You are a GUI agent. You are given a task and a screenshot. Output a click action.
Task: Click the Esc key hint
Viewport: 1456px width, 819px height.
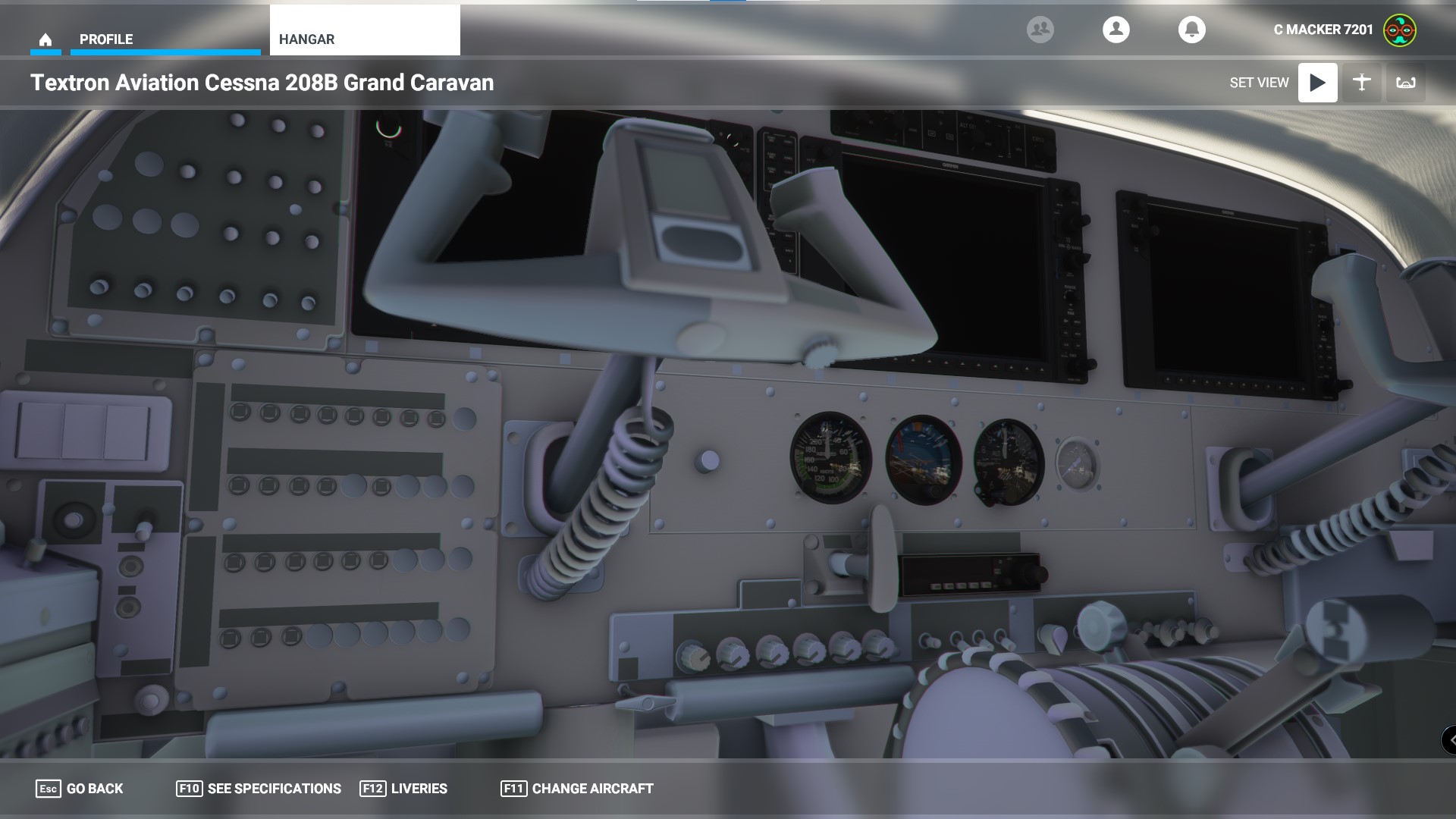tap(48, 789)
